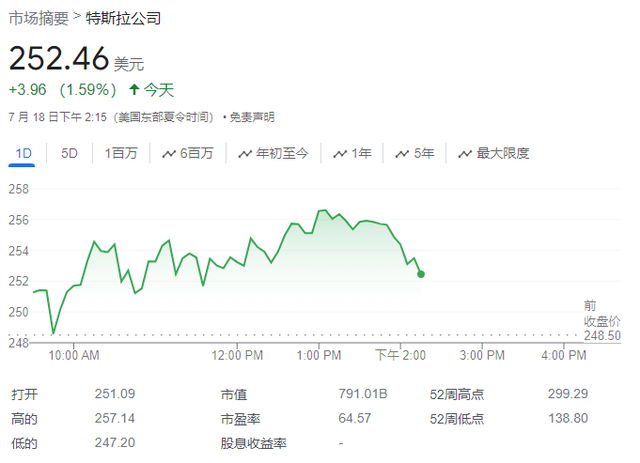Select the 6百万 range tab

[x=196, y=154]
